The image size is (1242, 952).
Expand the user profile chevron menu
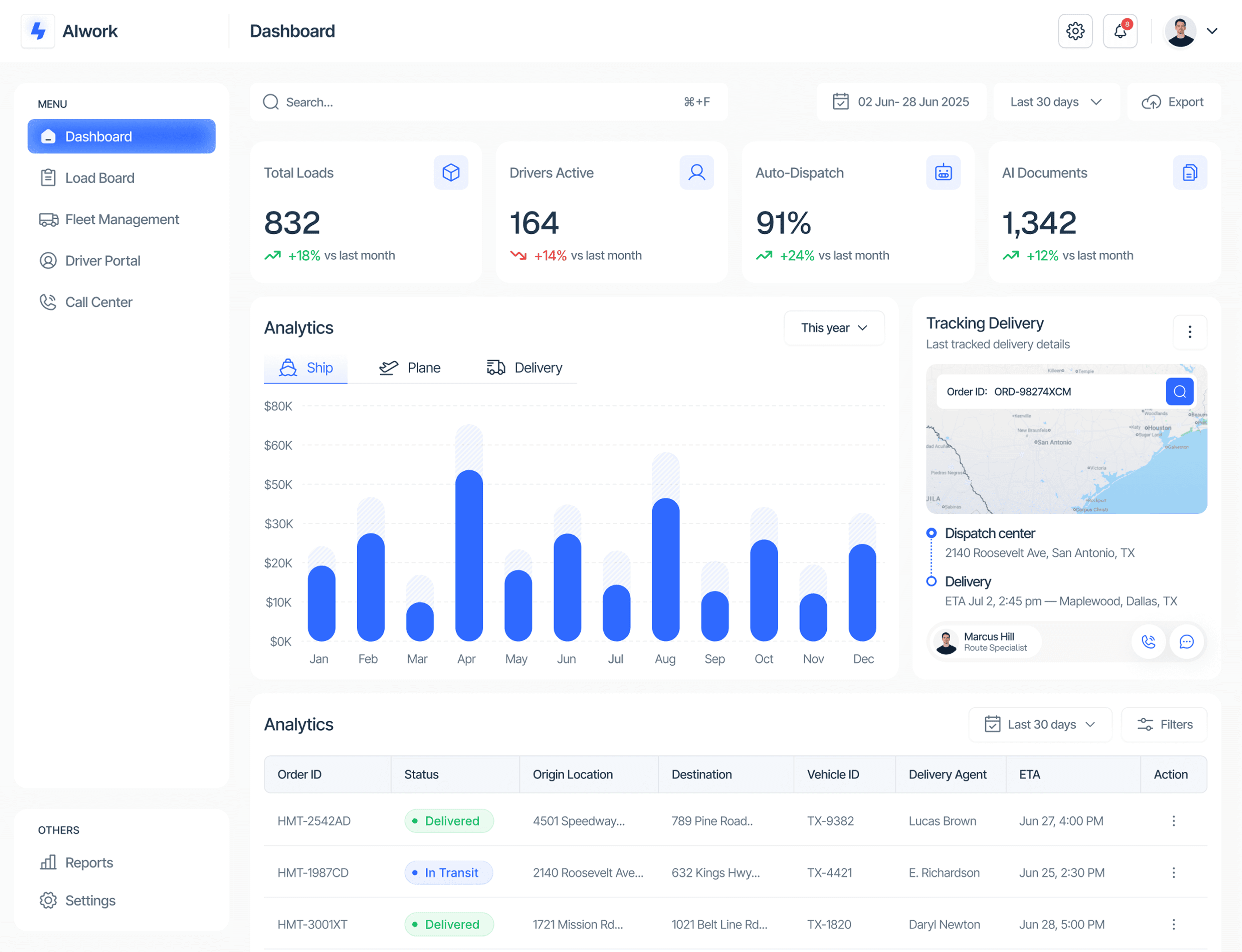[x=1212, y=31]
